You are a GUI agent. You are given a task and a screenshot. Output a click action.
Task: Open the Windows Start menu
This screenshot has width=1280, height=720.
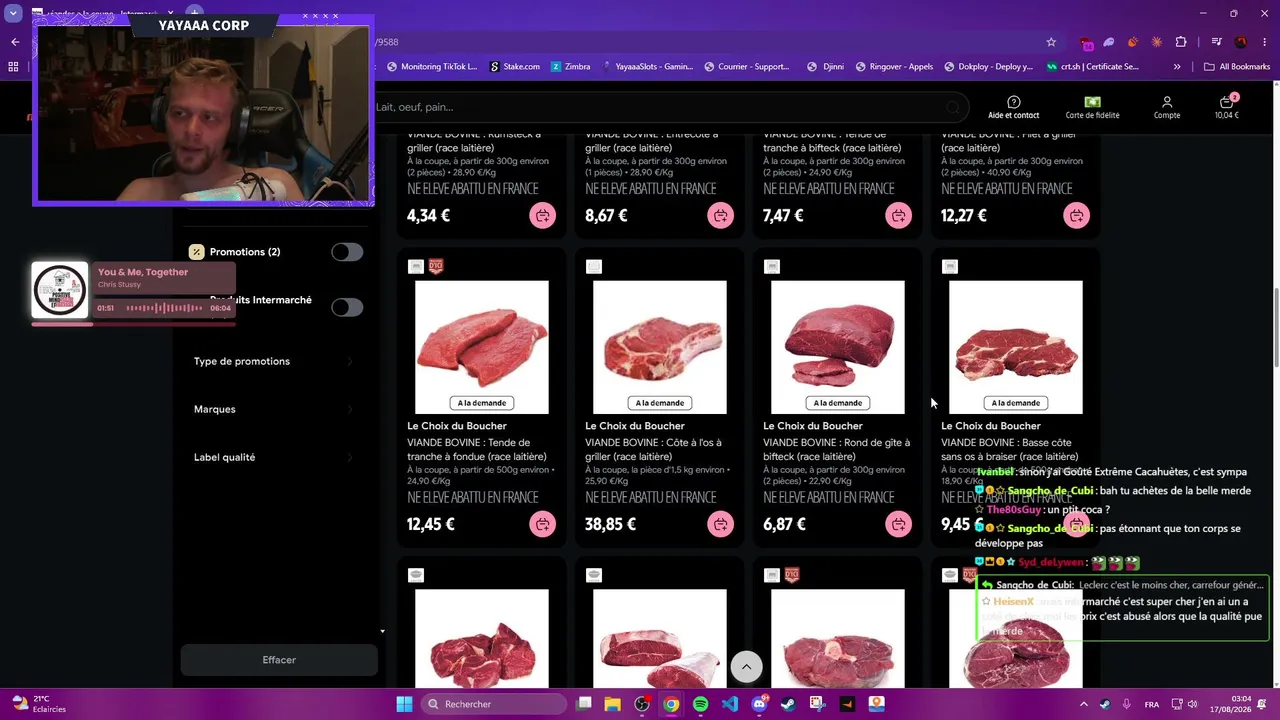click(404, 704)
